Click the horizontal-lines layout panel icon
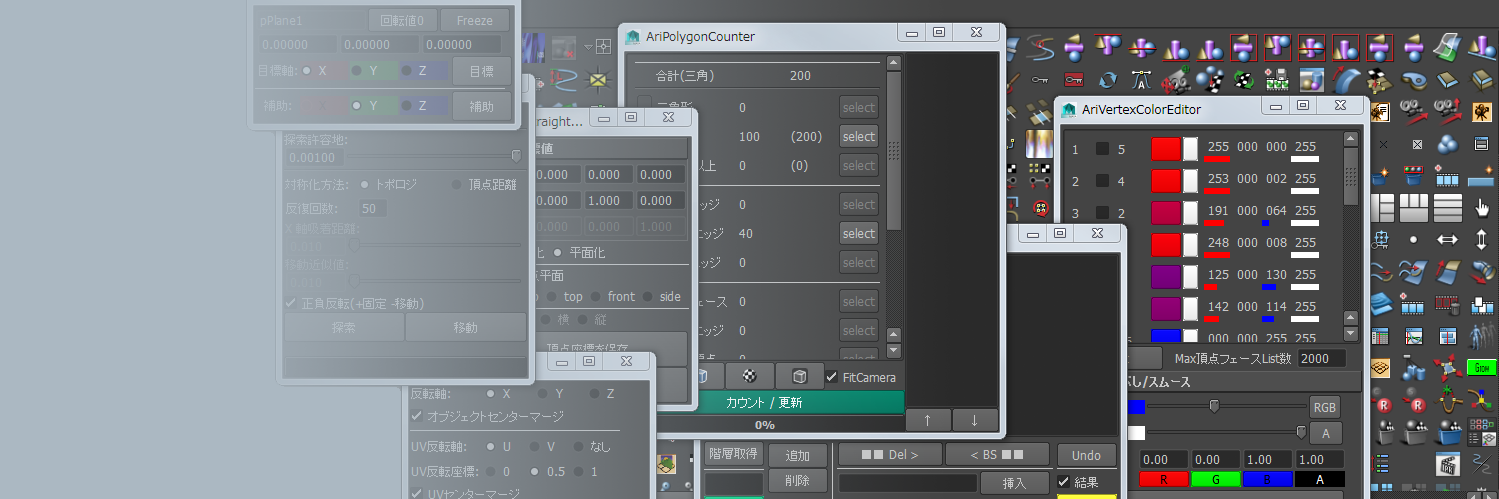1499x499 pixels. tap(1447, 207)
